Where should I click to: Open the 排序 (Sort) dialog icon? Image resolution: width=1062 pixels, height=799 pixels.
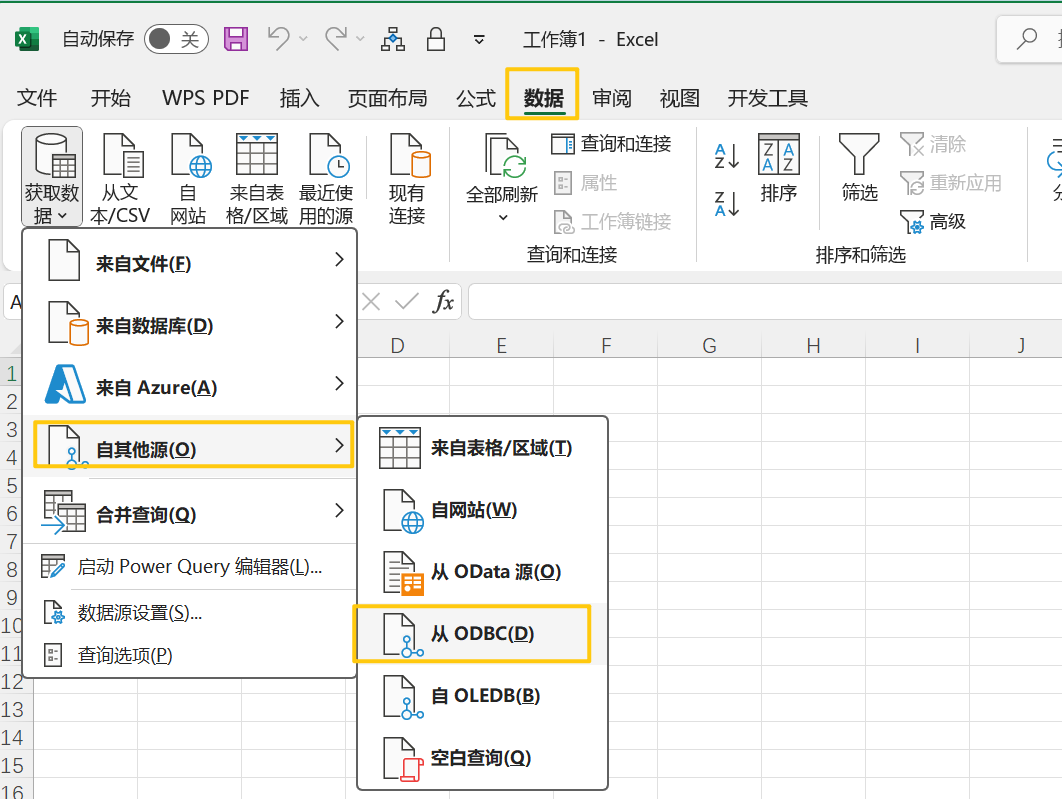tap(779, 168)
